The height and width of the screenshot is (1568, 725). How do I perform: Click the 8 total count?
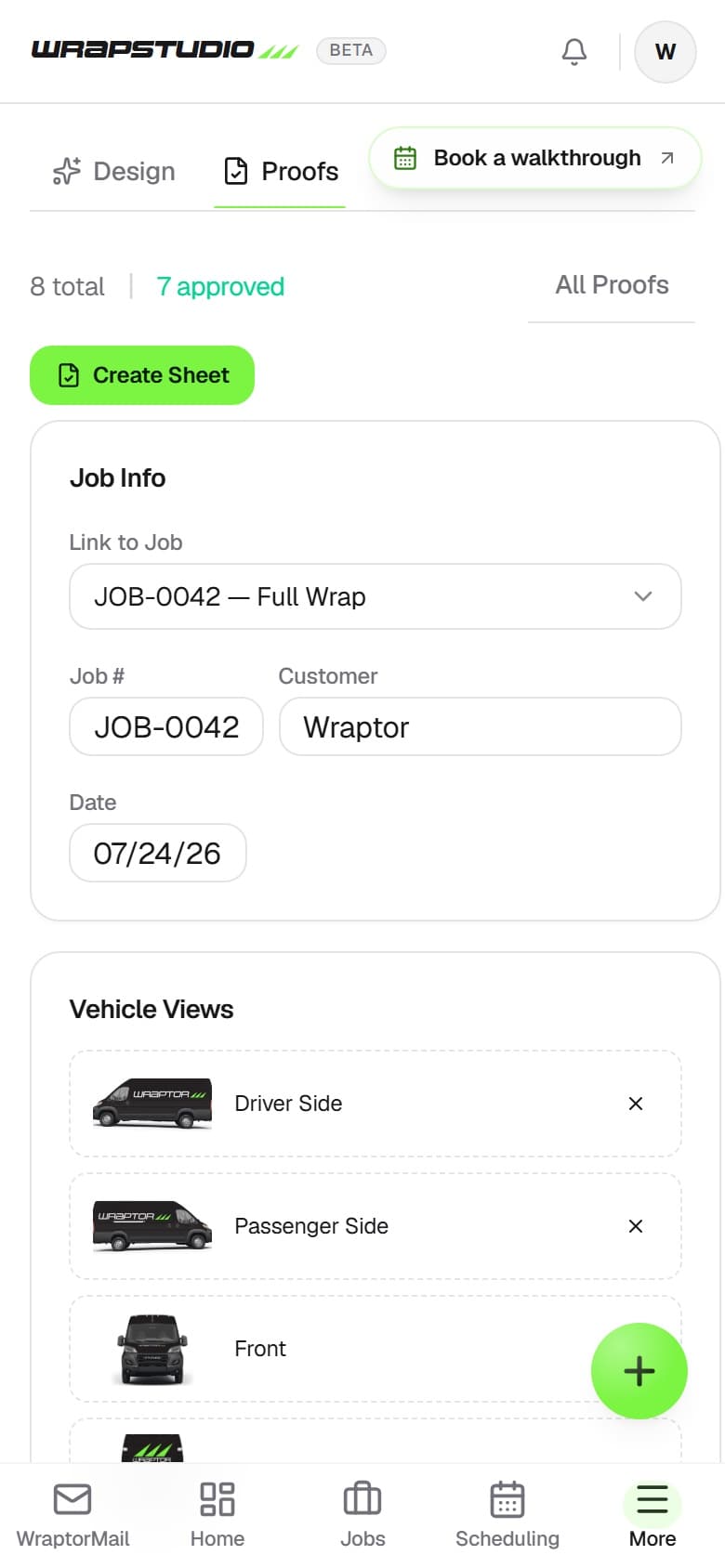tap(67, 286)
